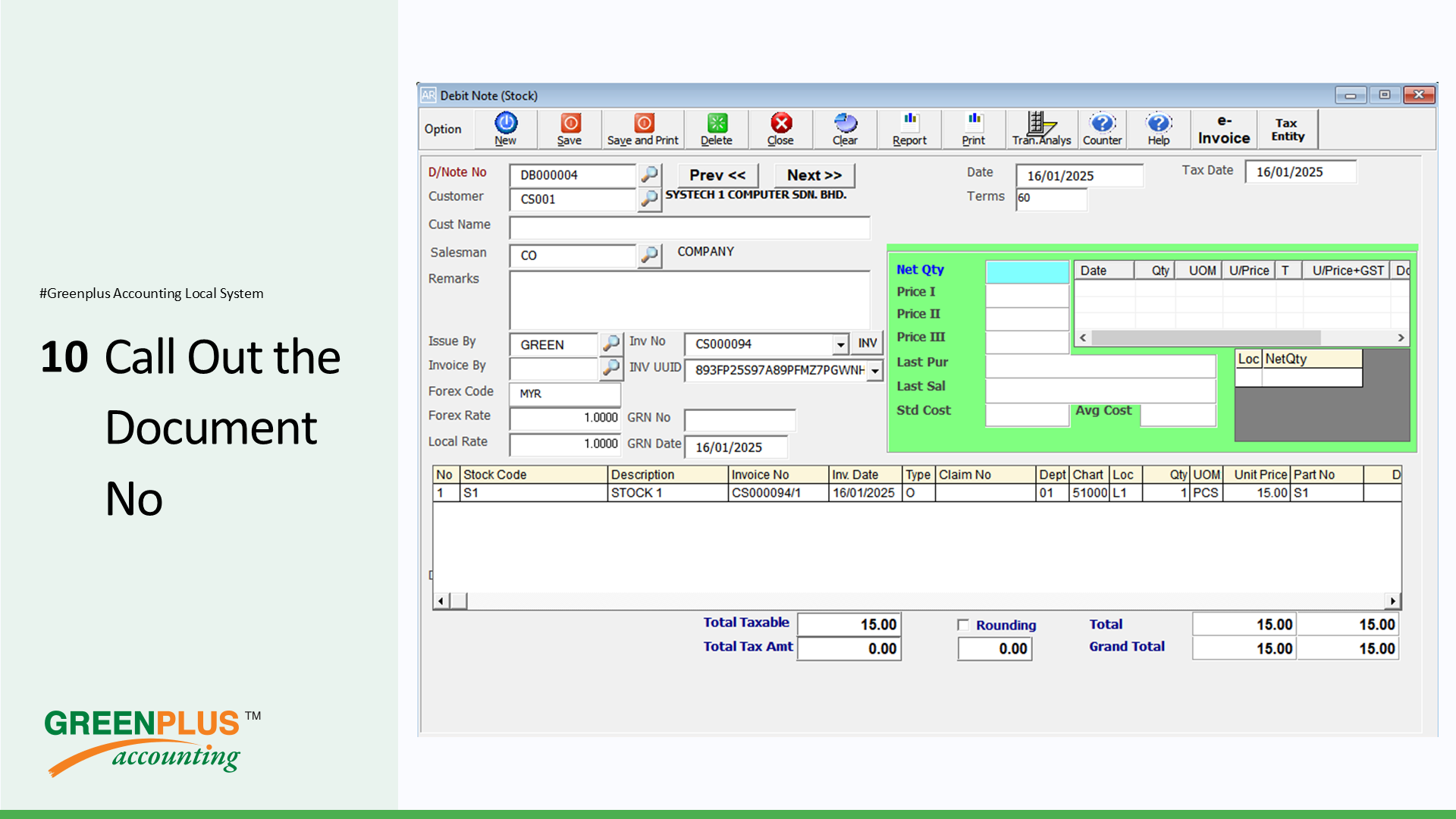Click the Delete toolbar icon
The height and width of the screenshot is (819, 1456).
(x=717, y=129)
